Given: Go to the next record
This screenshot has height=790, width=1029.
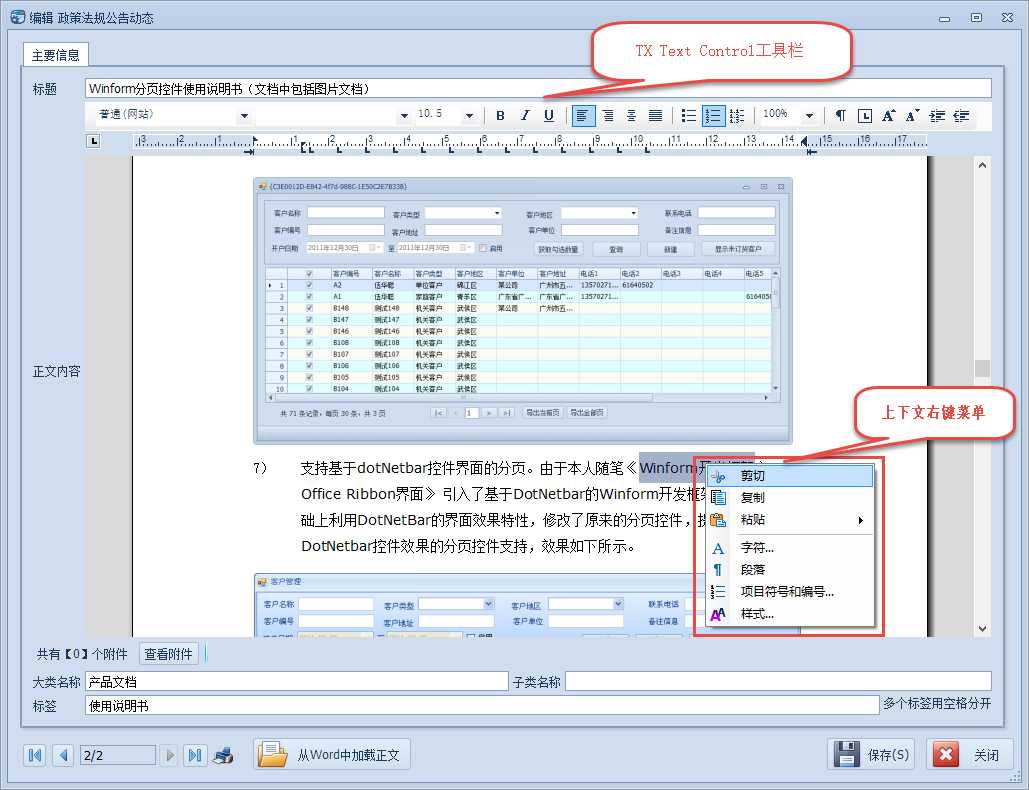Looking at the screenshot, I should (x=169, y=755).
